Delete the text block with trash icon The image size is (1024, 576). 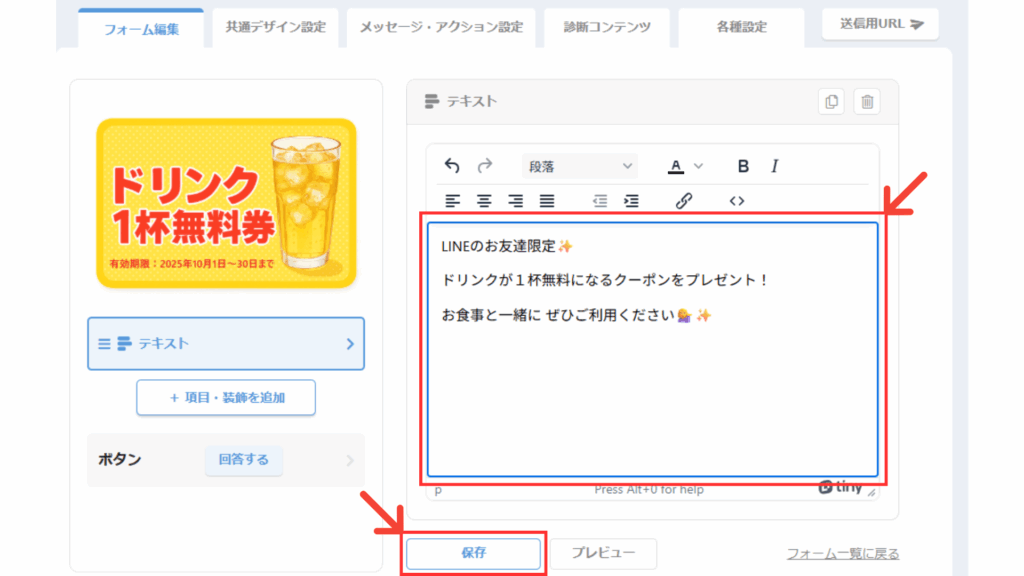point(867,101)
